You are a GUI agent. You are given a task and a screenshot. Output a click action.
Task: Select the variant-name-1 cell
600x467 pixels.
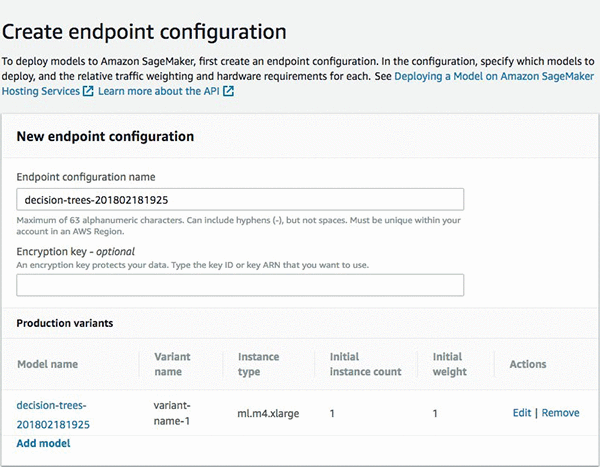pos(176,413)
